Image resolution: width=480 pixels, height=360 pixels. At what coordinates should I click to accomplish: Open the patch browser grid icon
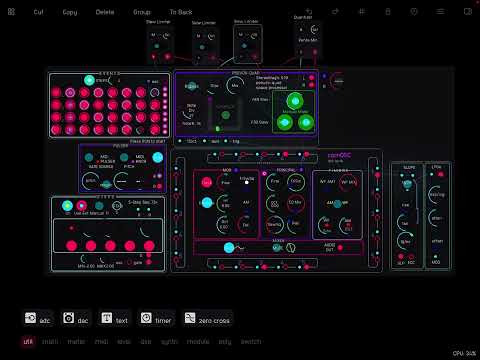(11, 12)
